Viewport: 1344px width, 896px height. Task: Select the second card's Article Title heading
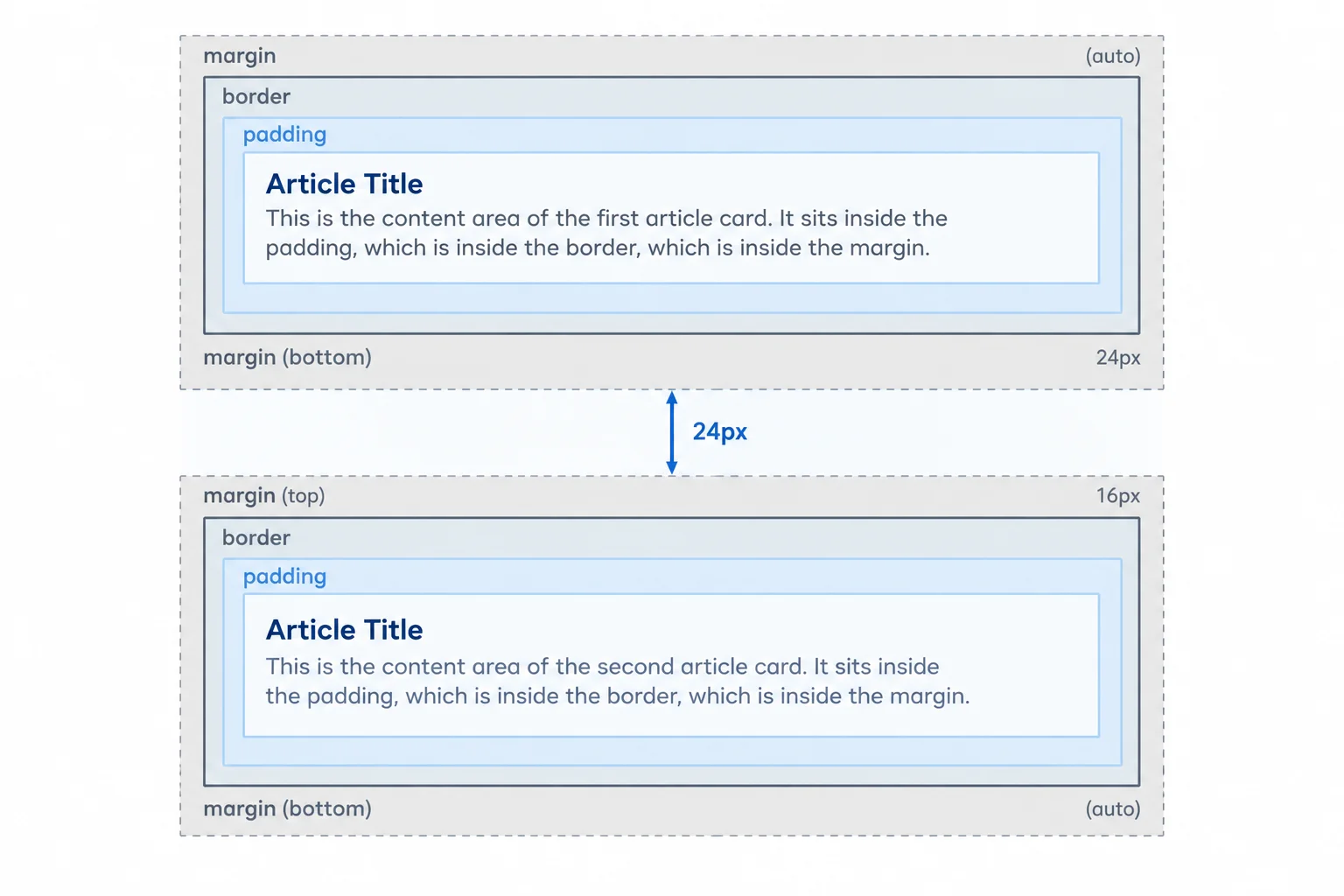[x=344, y=629]
